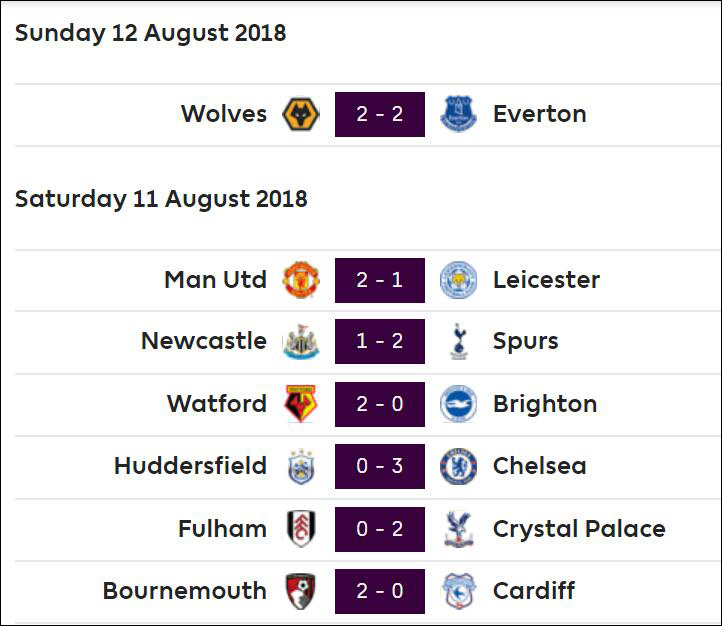Open the Man Utd 2 - 1 score box

(x=380, y=280)
